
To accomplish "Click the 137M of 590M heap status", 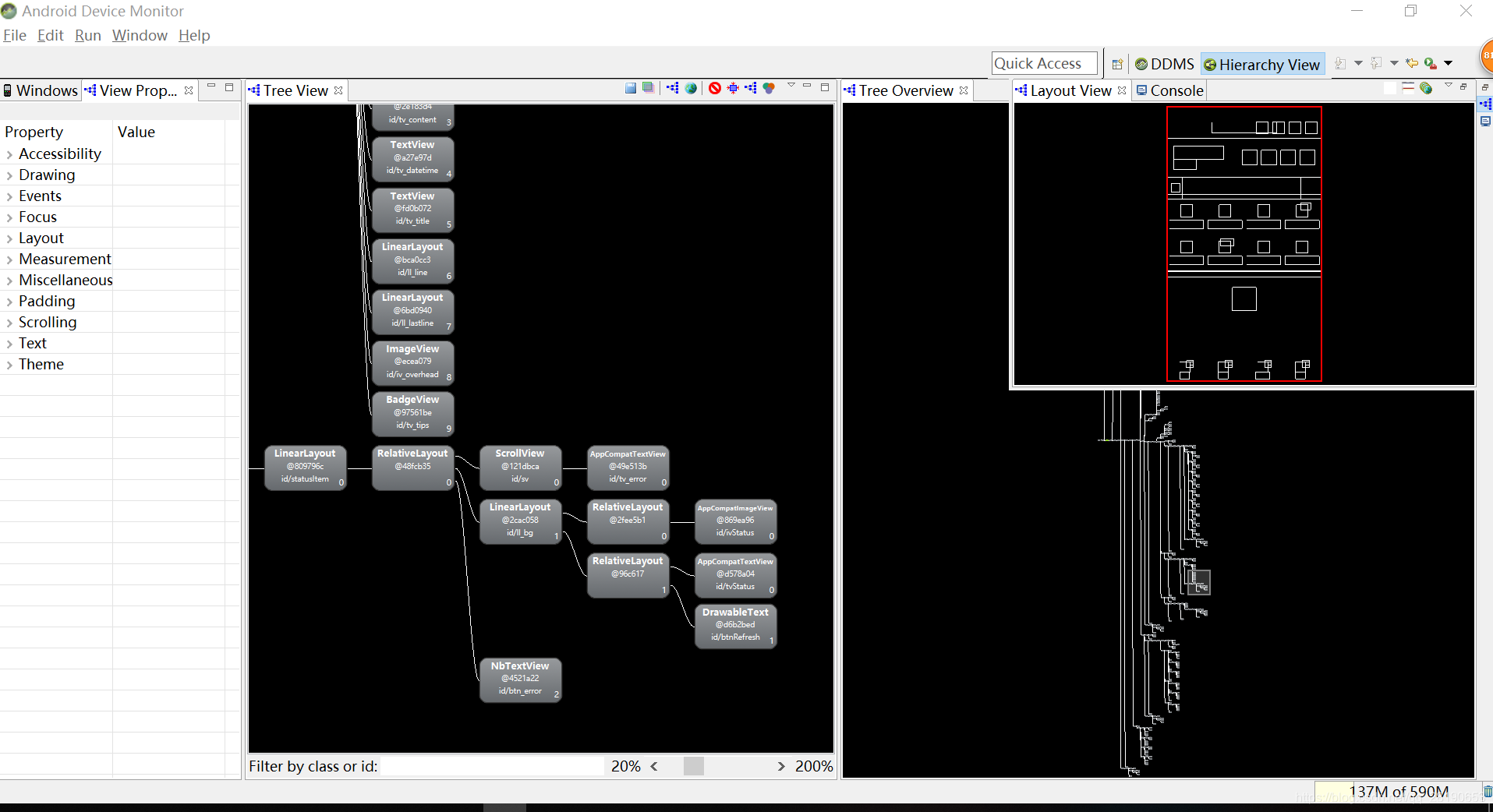I will coord(1398,792).
